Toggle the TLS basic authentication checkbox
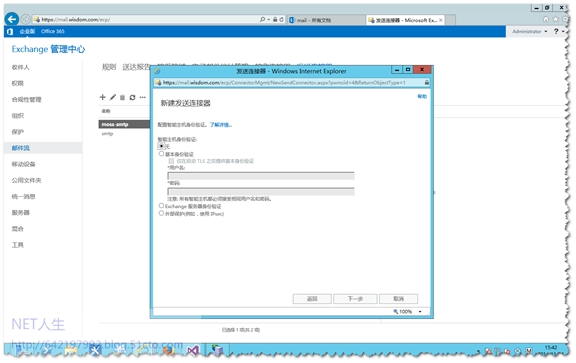This screenshot has height=363, width=576. point(171,161)
